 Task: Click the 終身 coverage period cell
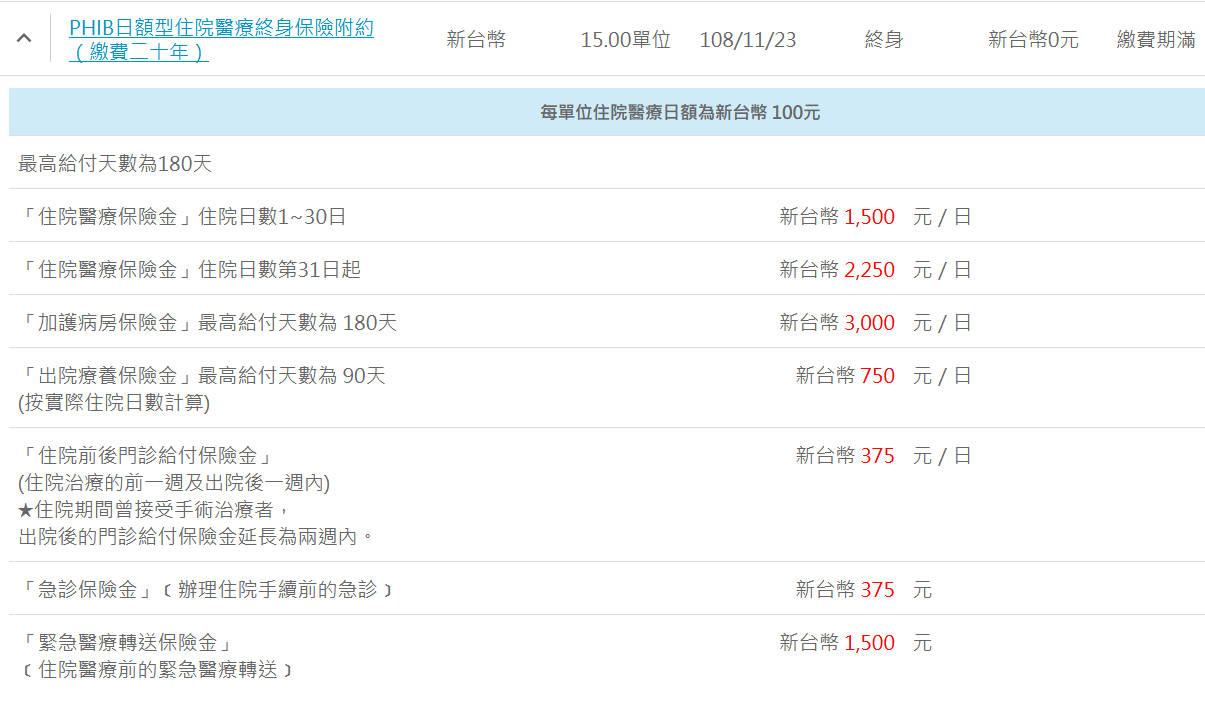coord(884,40)
